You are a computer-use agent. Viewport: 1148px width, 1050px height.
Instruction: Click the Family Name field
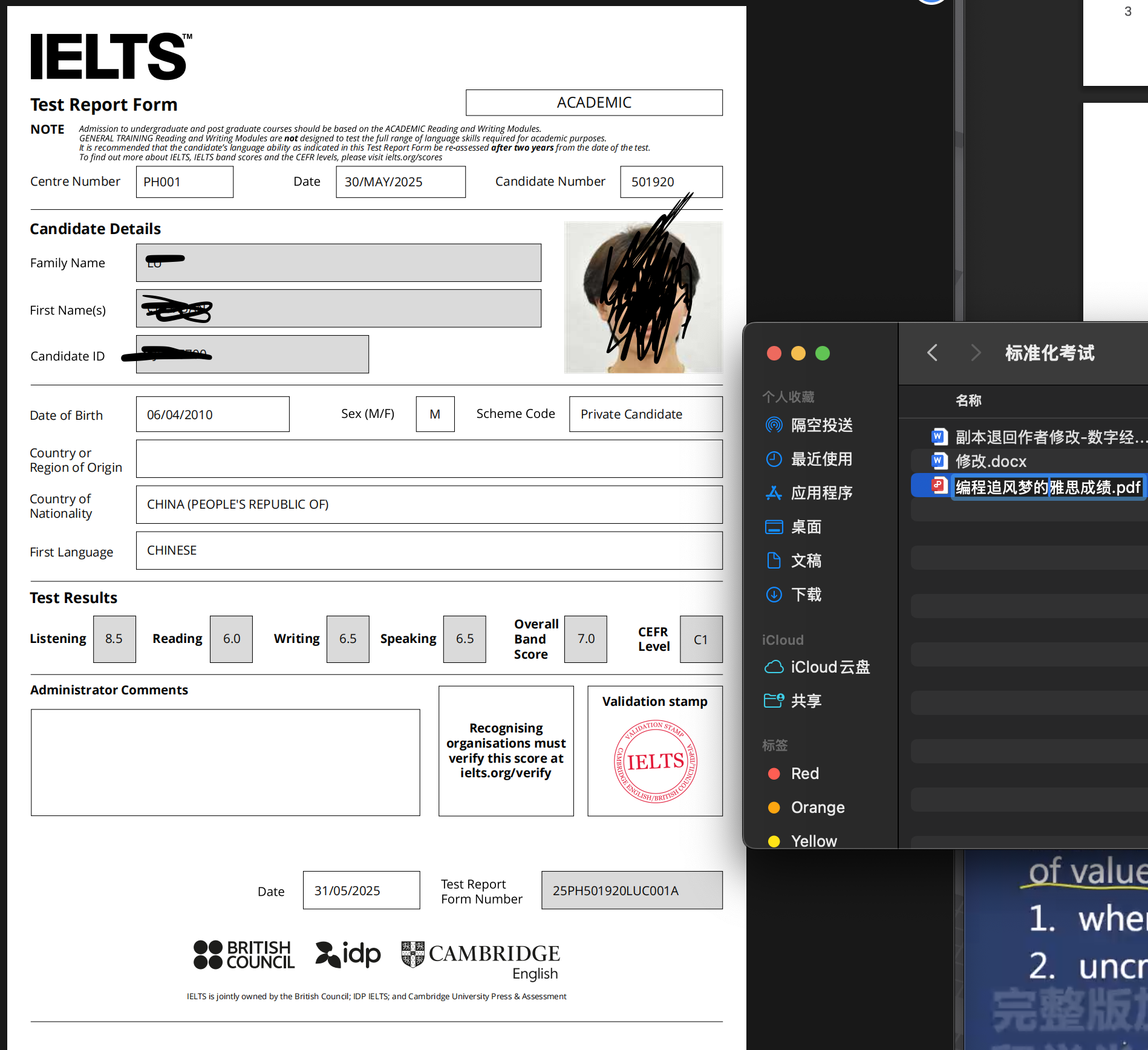tap(339, 263)
